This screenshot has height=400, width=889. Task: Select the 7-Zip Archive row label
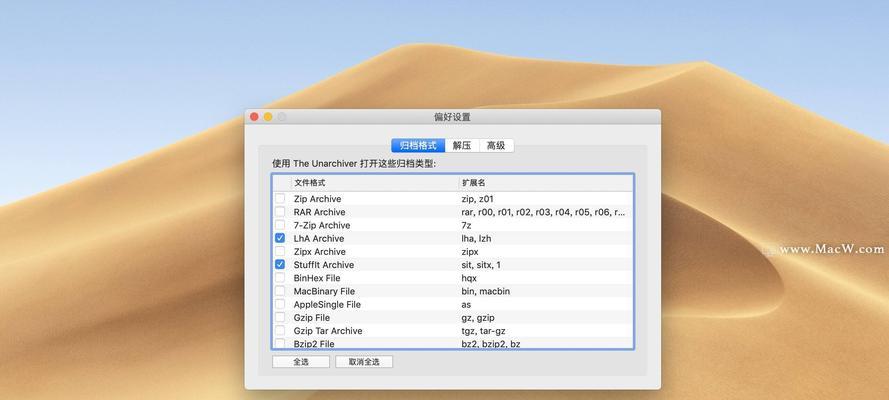point(321,225)
